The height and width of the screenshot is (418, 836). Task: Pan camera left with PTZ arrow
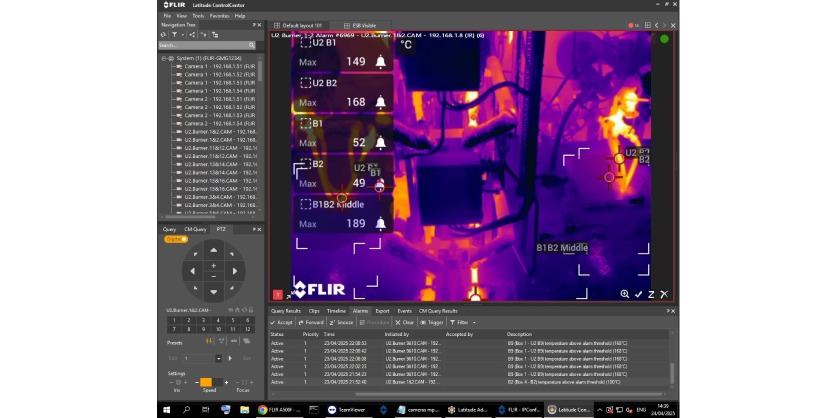tap(192, 271)
